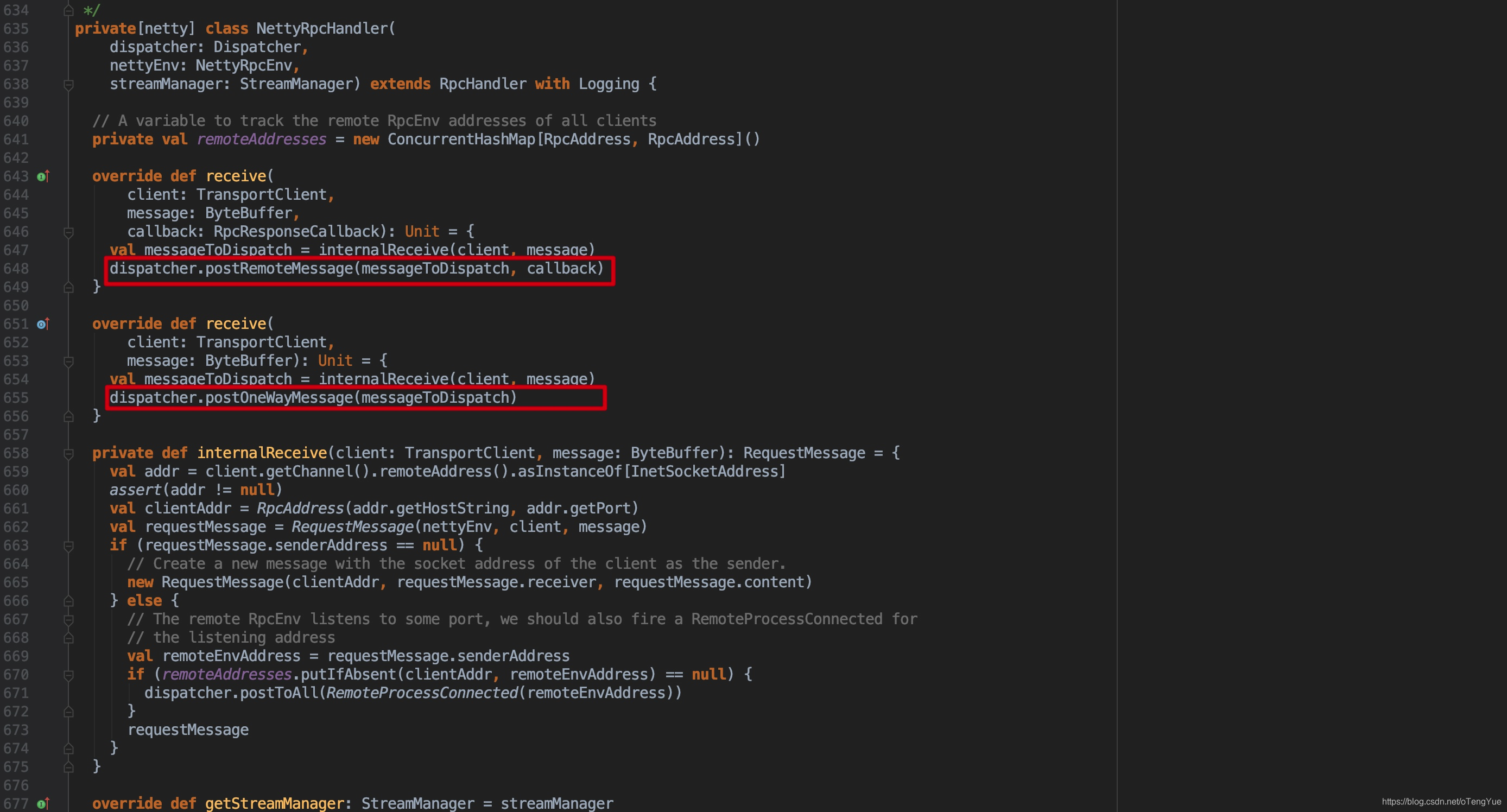Click the NettyRpcHandler class name
Viewport: 1507px width, 812px height.
pos(322,29)
